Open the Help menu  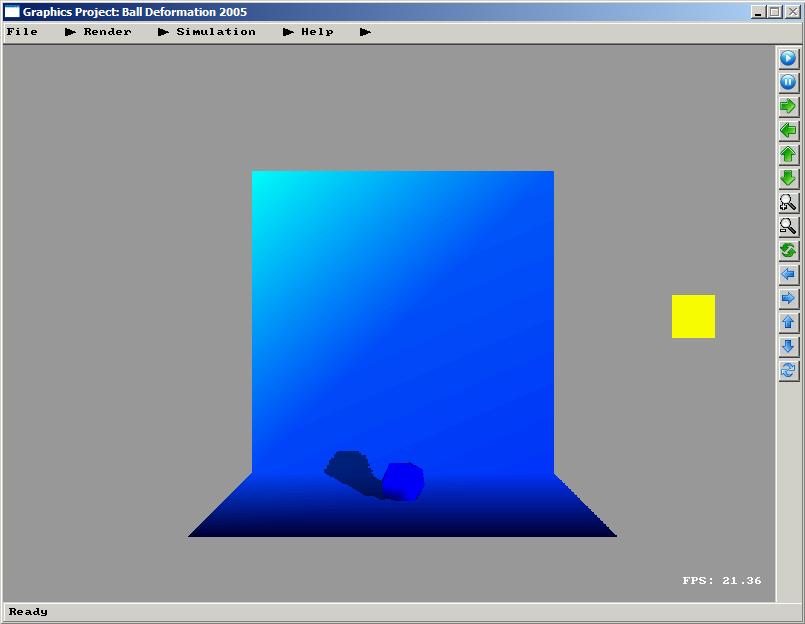tap(317, 32)
